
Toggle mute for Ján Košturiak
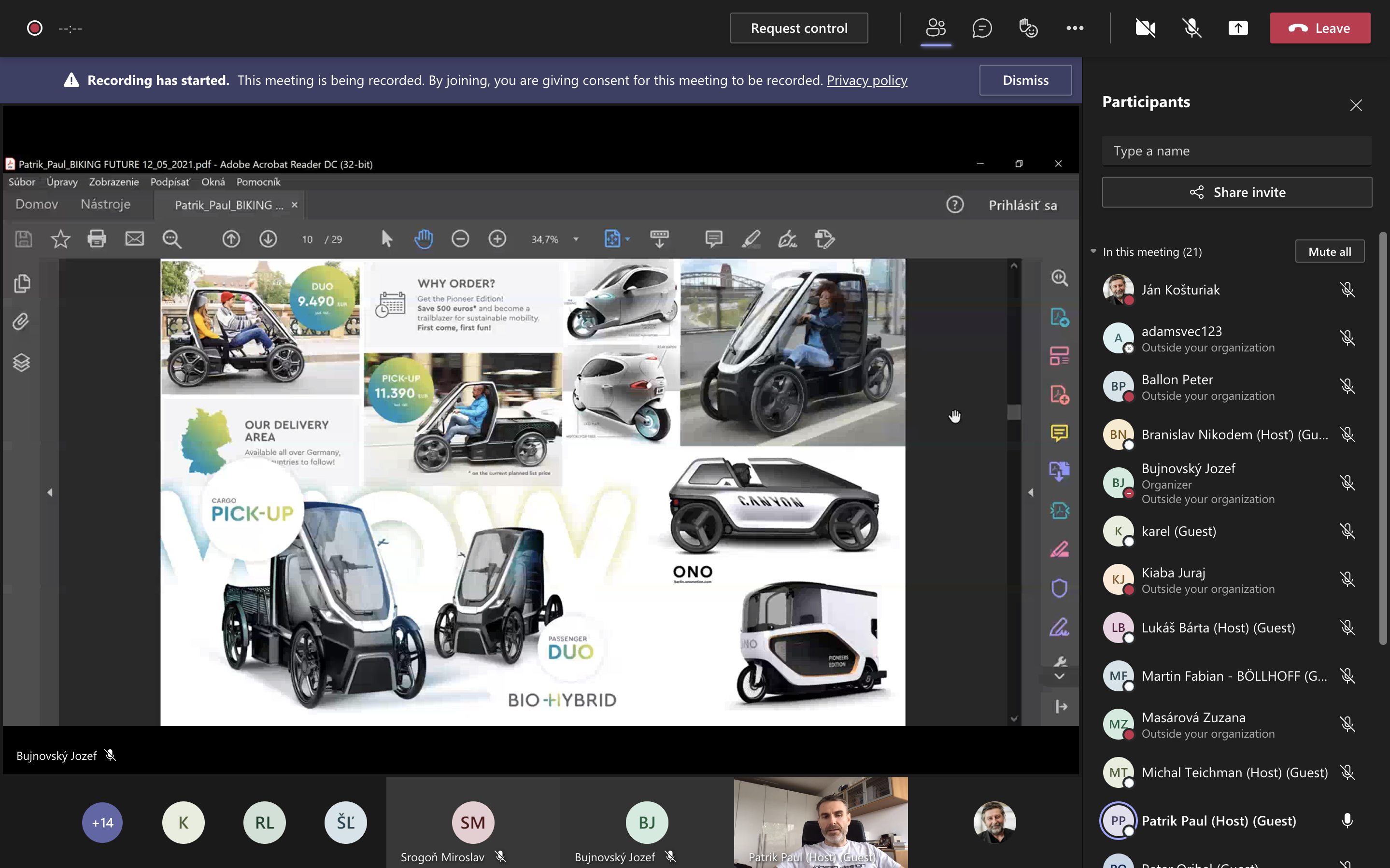tap(1347, 289)
